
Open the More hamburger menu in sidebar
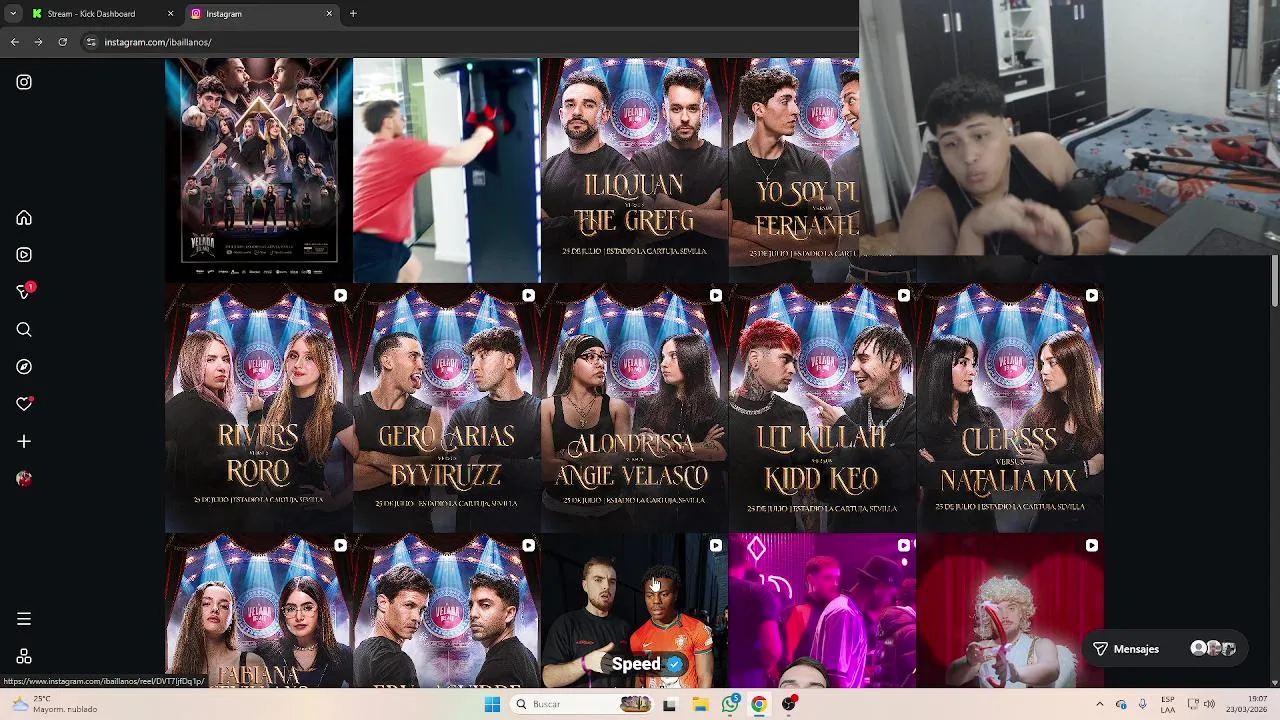point(24,619)
